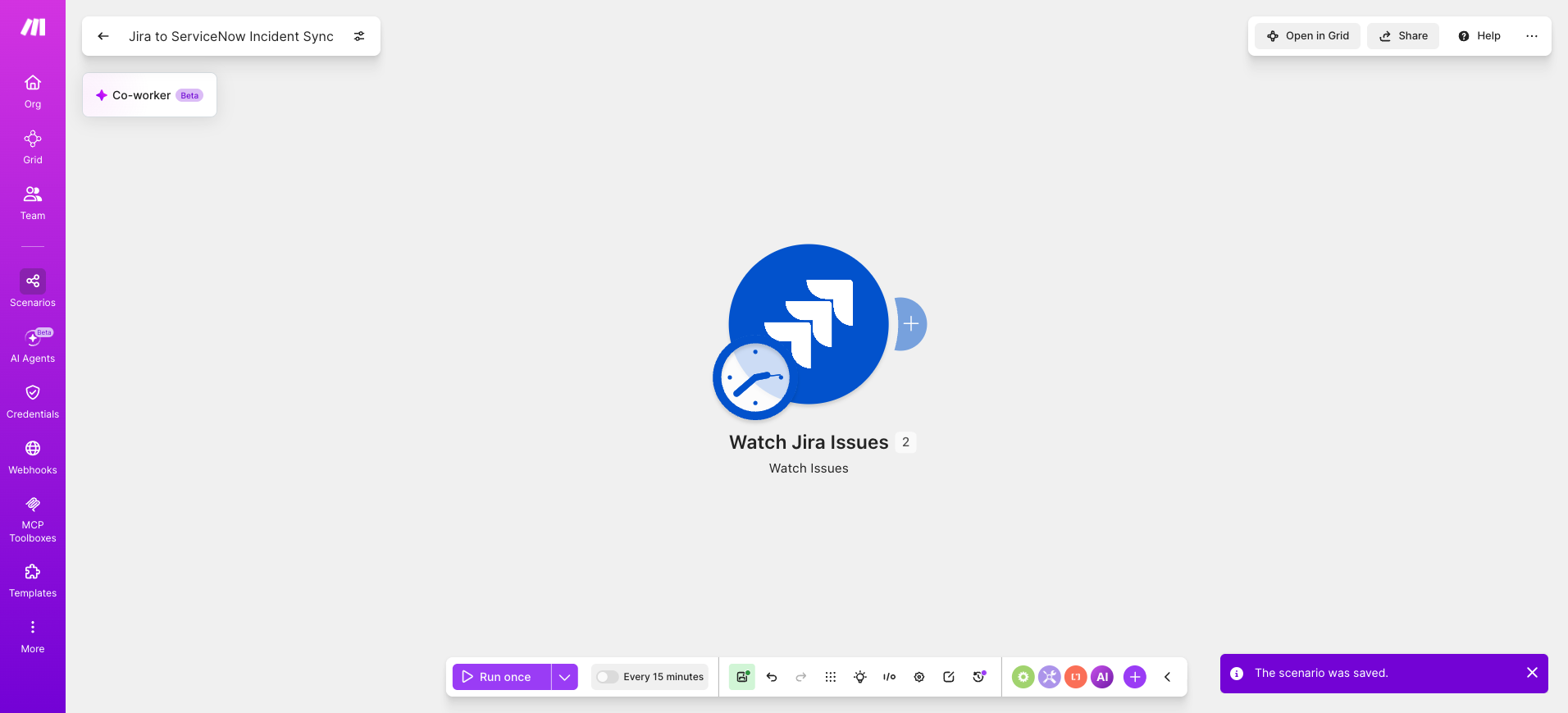Click the lightbulb explain flow icon

pyautogui.click(x=860, y=677)
